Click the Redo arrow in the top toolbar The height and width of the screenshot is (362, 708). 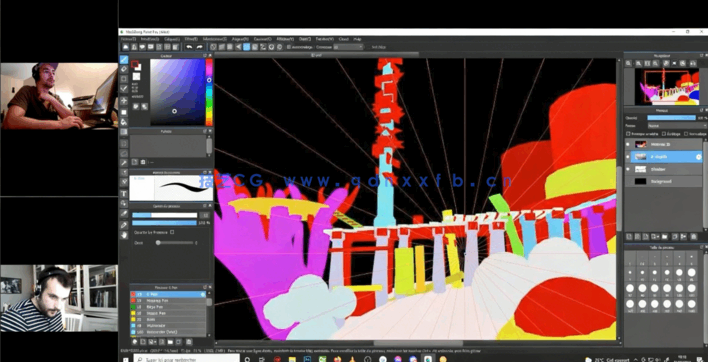199,47
